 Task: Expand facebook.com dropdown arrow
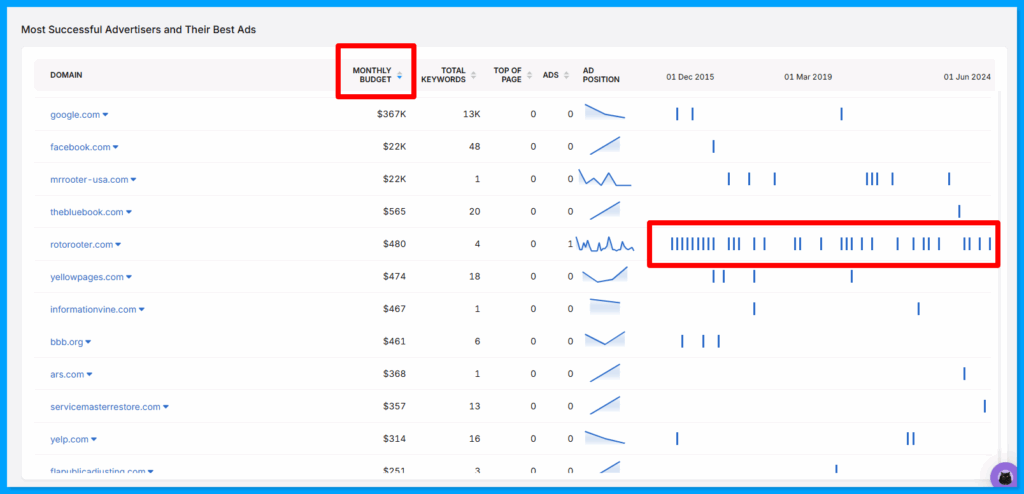pos(116,148)
